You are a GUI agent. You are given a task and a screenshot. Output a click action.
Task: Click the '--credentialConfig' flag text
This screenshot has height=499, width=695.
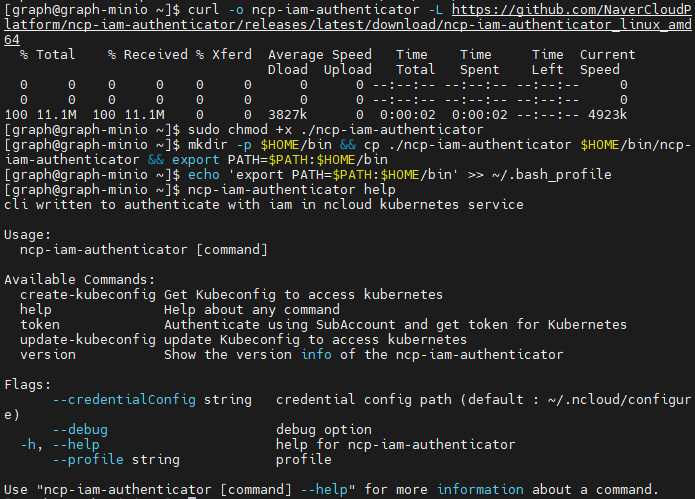click(124, 400)
